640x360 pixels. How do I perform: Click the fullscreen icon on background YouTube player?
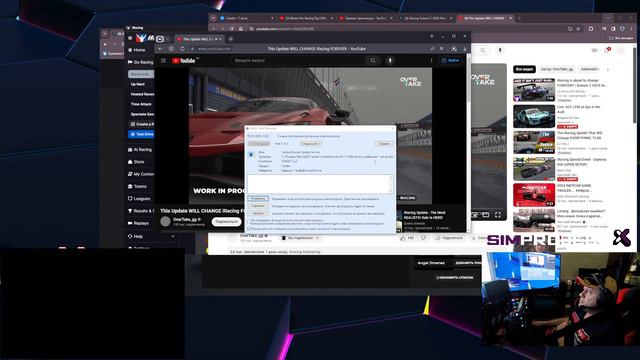[x=498, y=215]
